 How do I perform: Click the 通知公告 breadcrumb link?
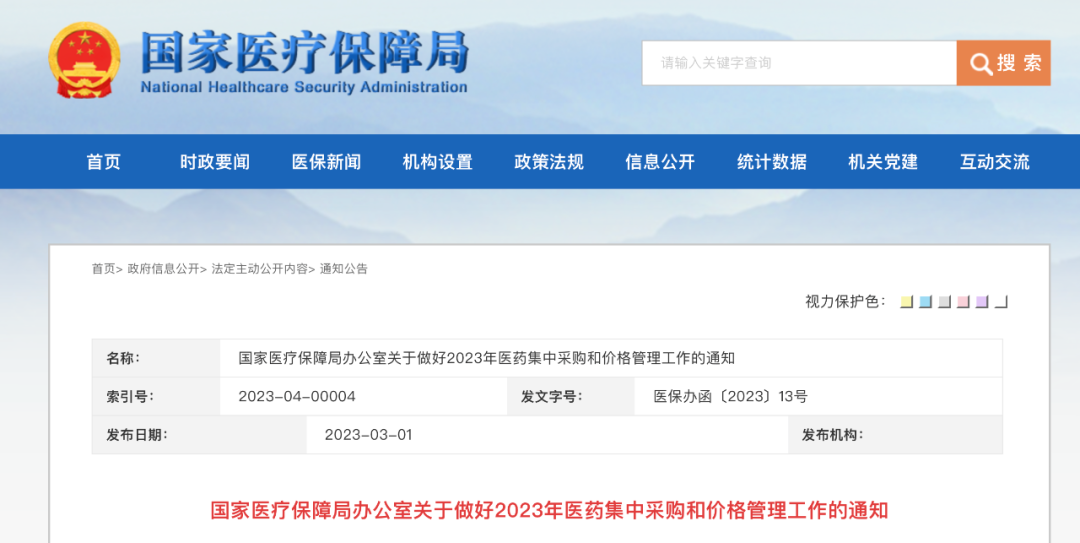pos(344,269)
